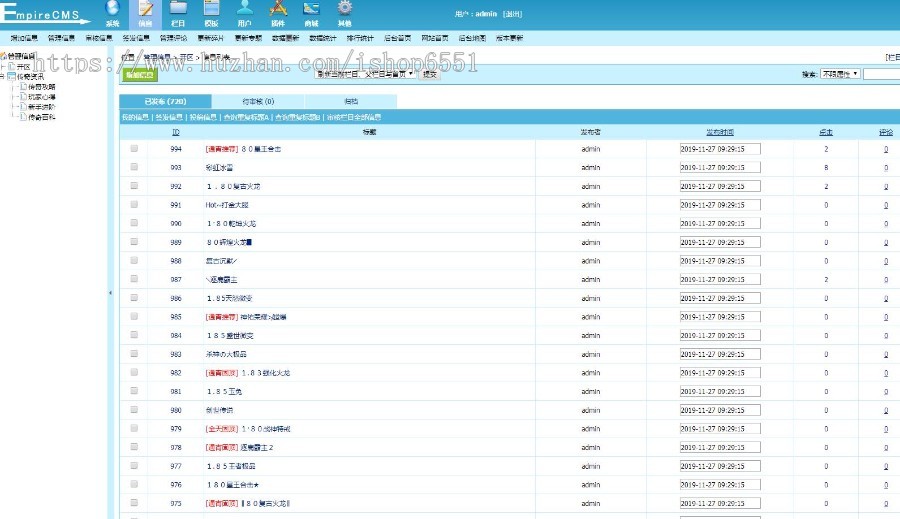Open 排行统计 in the submenu bar
The image size is (900, 519).
click(x=360, y=38)
